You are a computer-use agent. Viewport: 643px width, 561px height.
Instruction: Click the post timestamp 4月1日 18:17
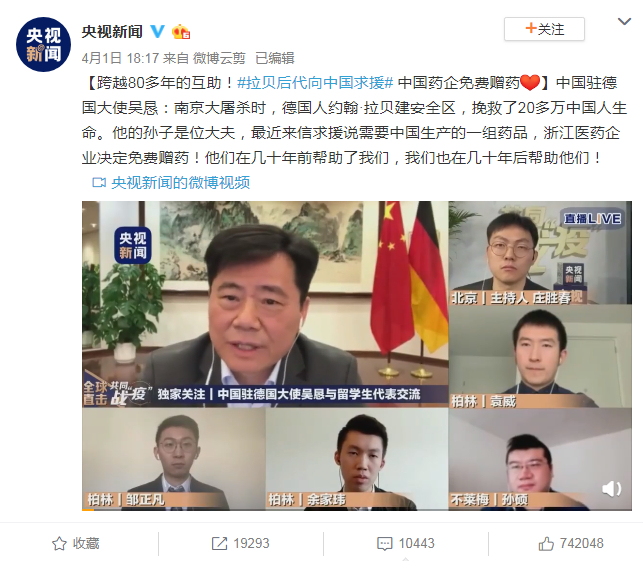pos(120,58)
